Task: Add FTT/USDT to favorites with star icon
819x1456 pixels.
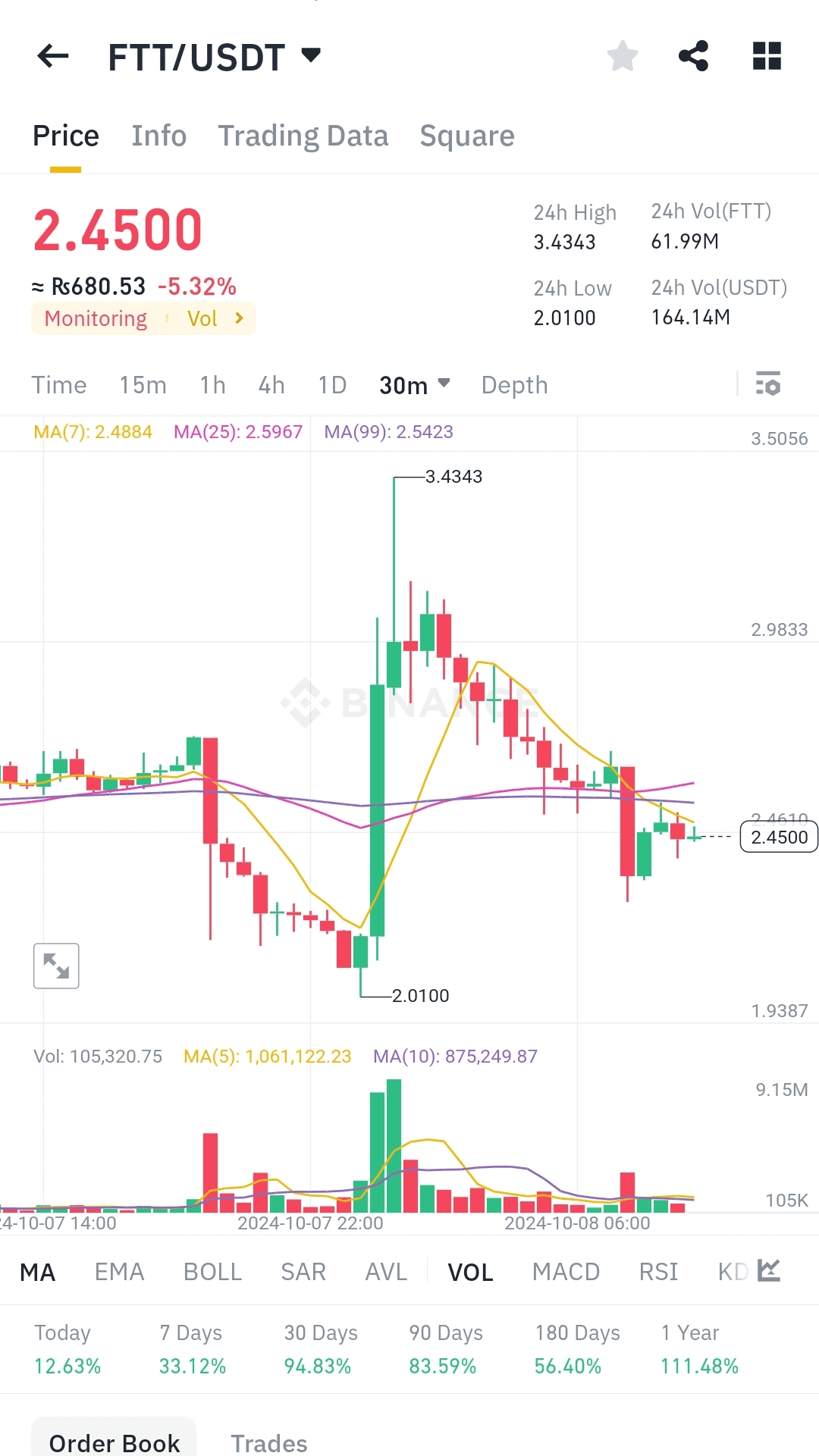Action: click(x=623, y=56)
